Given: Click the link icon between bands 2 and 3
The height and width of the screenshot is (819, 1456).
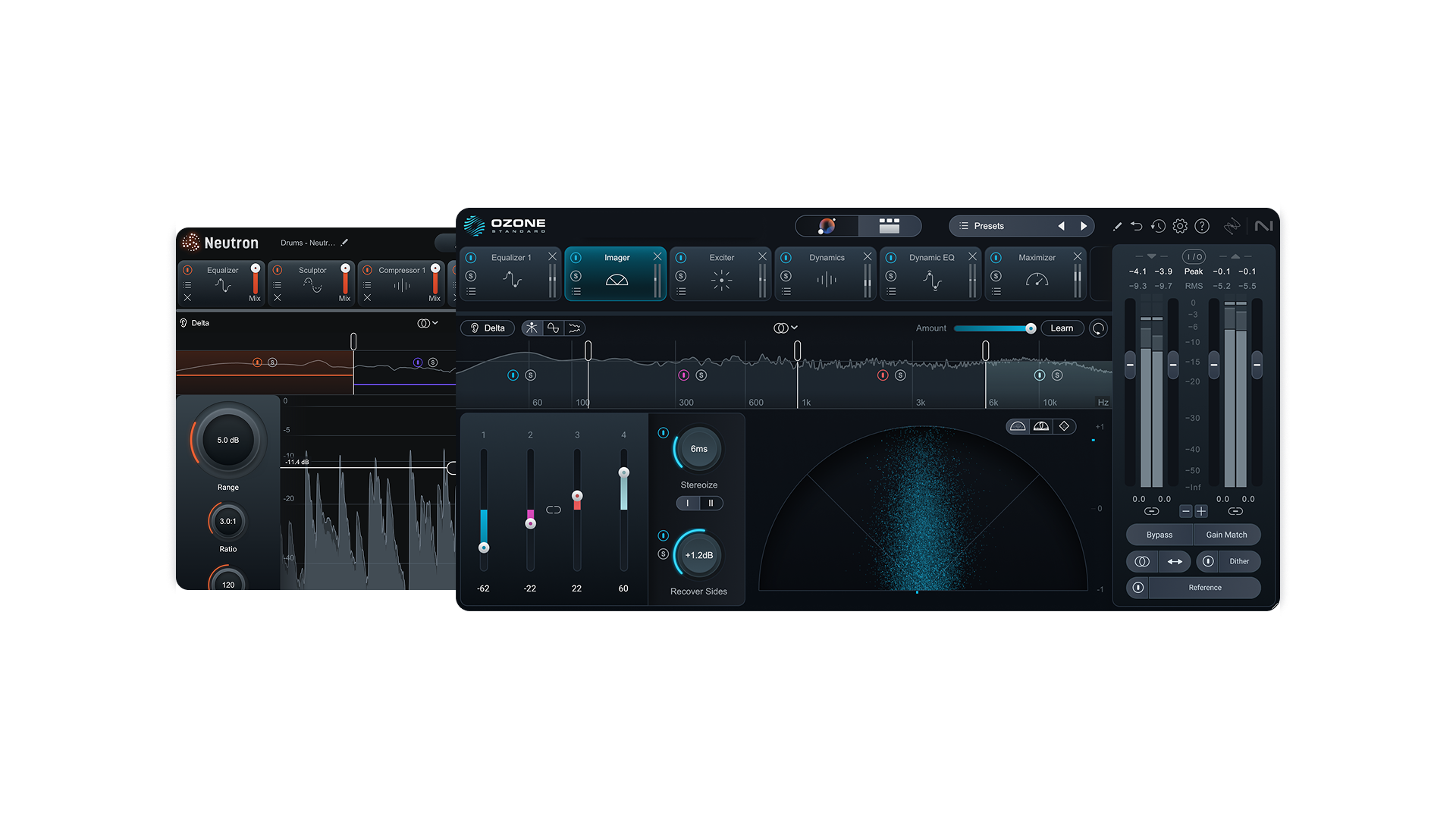Looking at the screenshot, I should tap(554, 510).
